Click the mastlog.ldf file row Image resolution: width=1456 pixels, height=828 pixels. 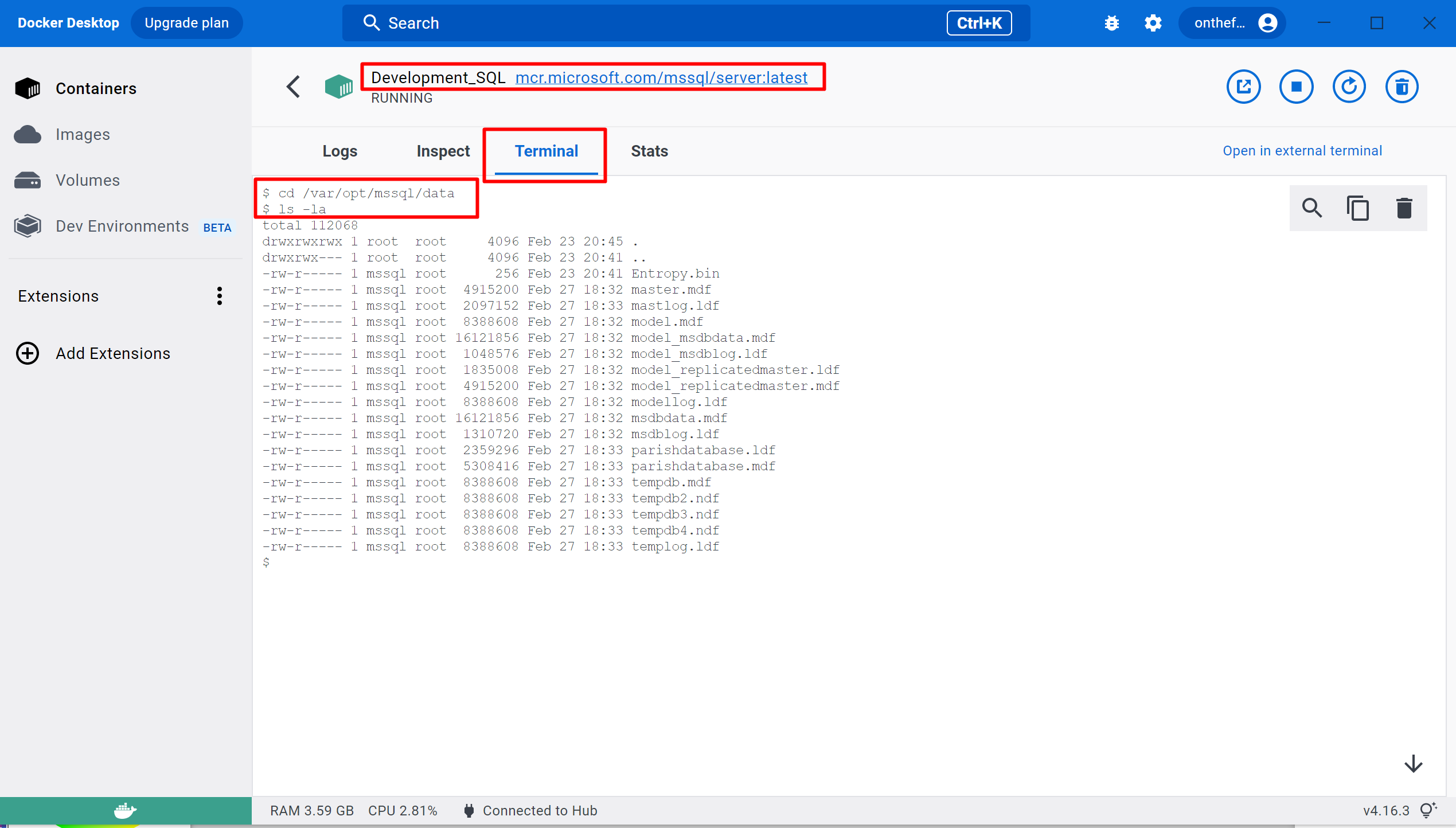click(491, 306)
